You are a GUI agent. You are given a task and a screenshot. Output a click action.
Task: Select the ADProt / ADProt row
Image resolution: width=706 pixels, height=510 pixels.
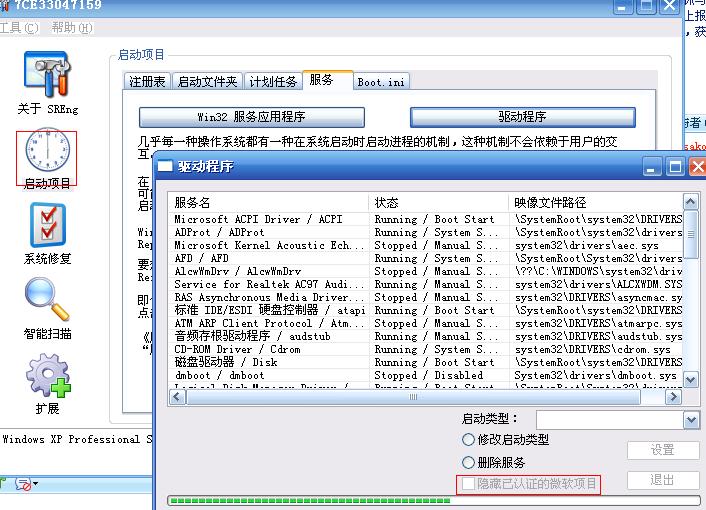tap(425, 232)
